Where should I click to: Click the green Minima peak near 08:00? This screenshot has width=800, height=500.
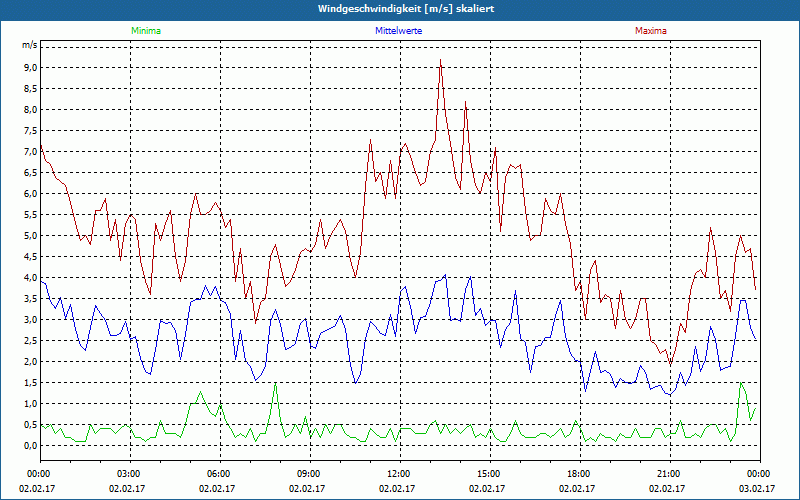tap(276, 383)
